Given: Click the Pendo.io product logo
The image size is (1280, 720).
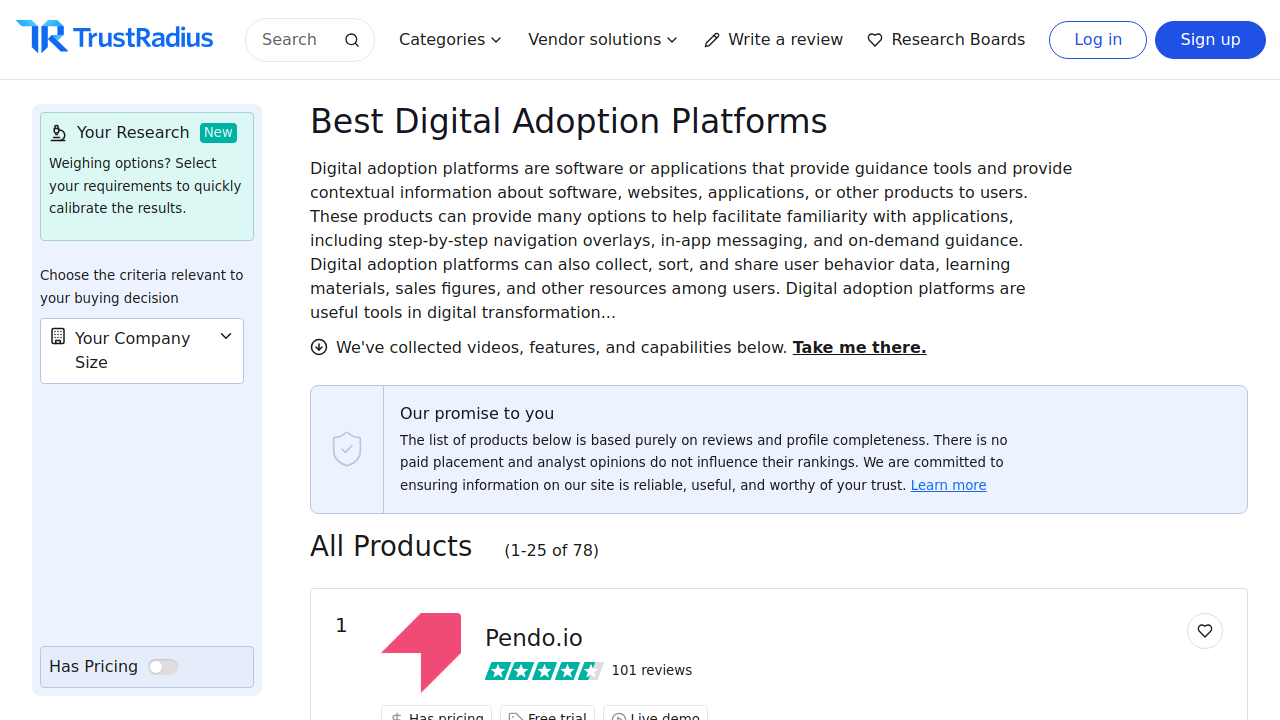Looking at the screenshot, I should pos(421,653).
